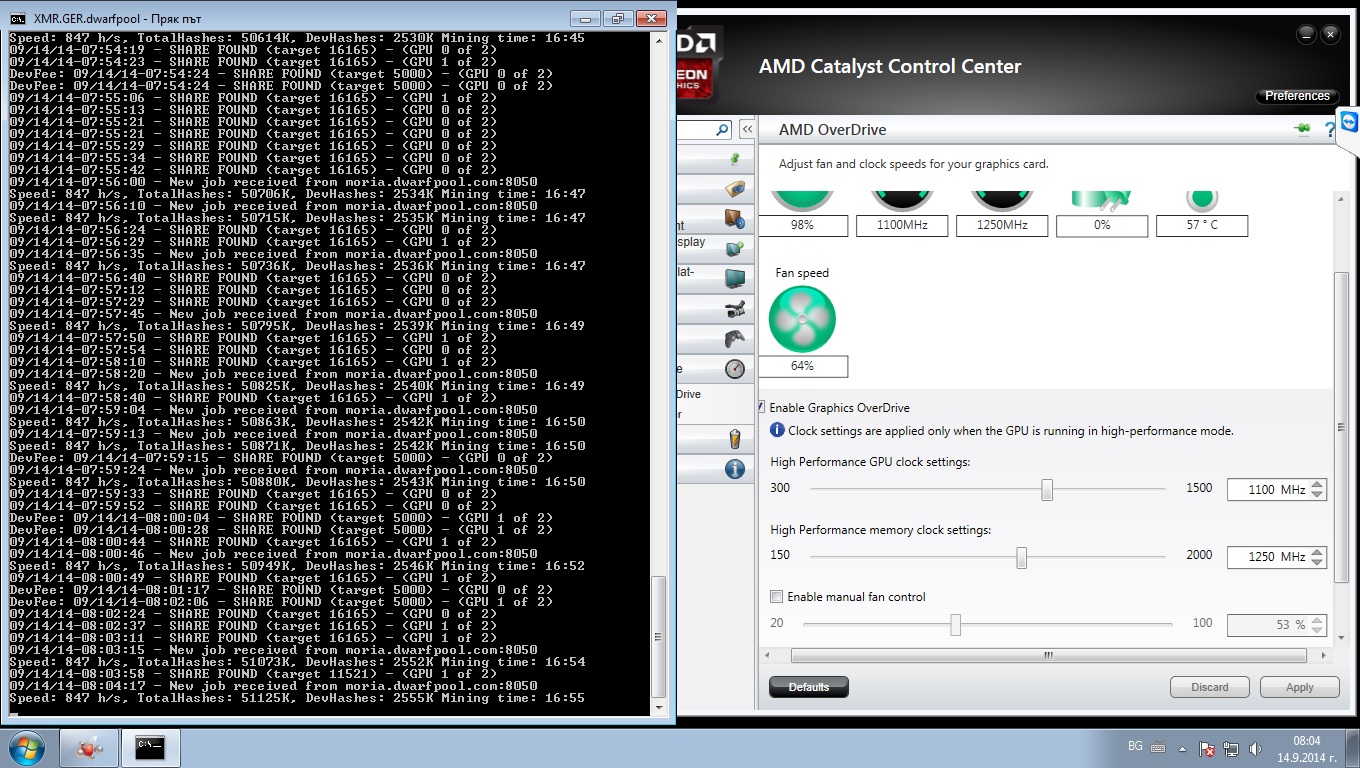Click the 57 ° C temperature value
The image size is (1360, 768).
(1202, 226)
